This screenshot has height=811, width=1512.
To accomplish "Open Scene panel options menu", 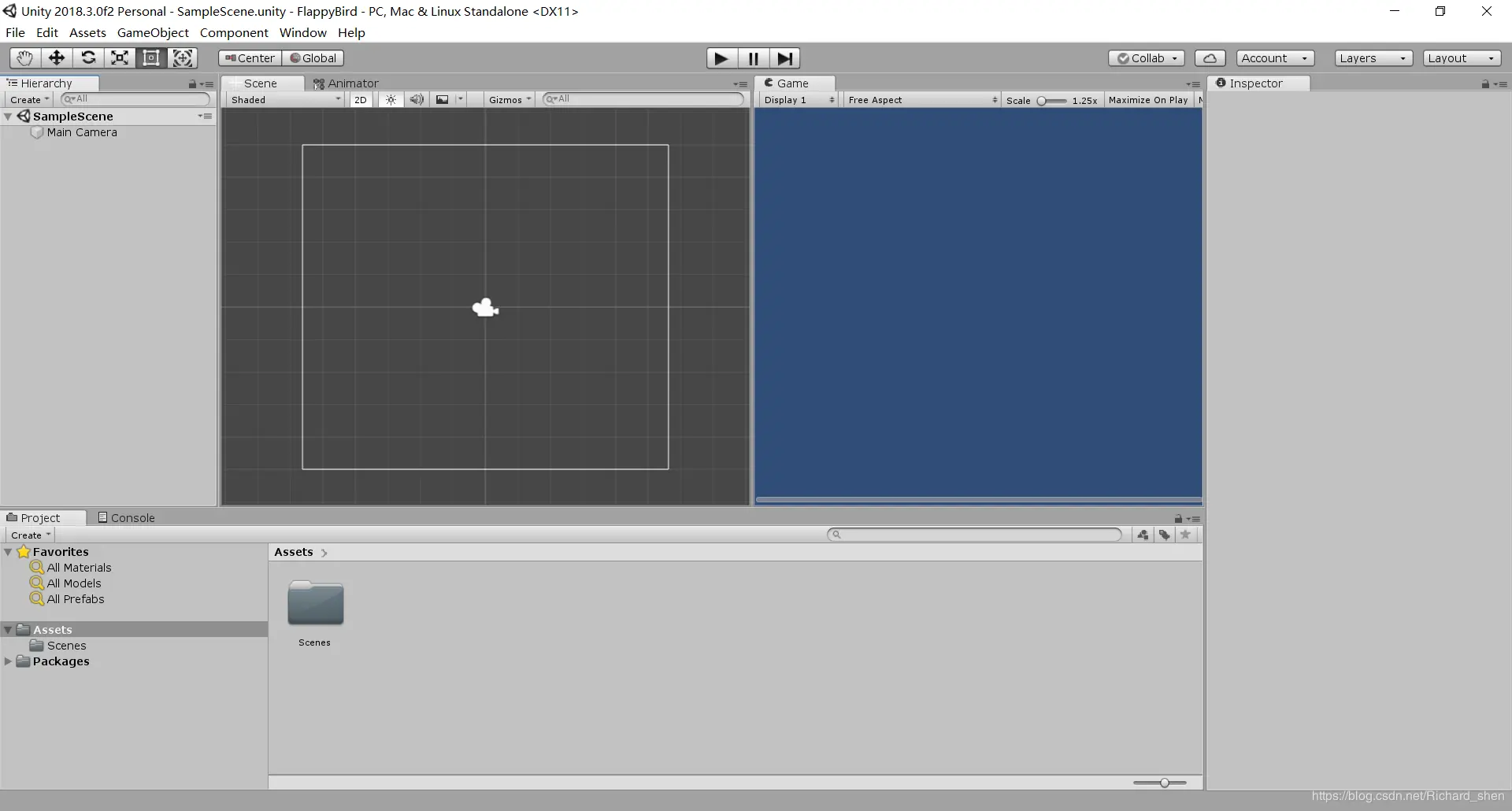I will tap(740, 84).
